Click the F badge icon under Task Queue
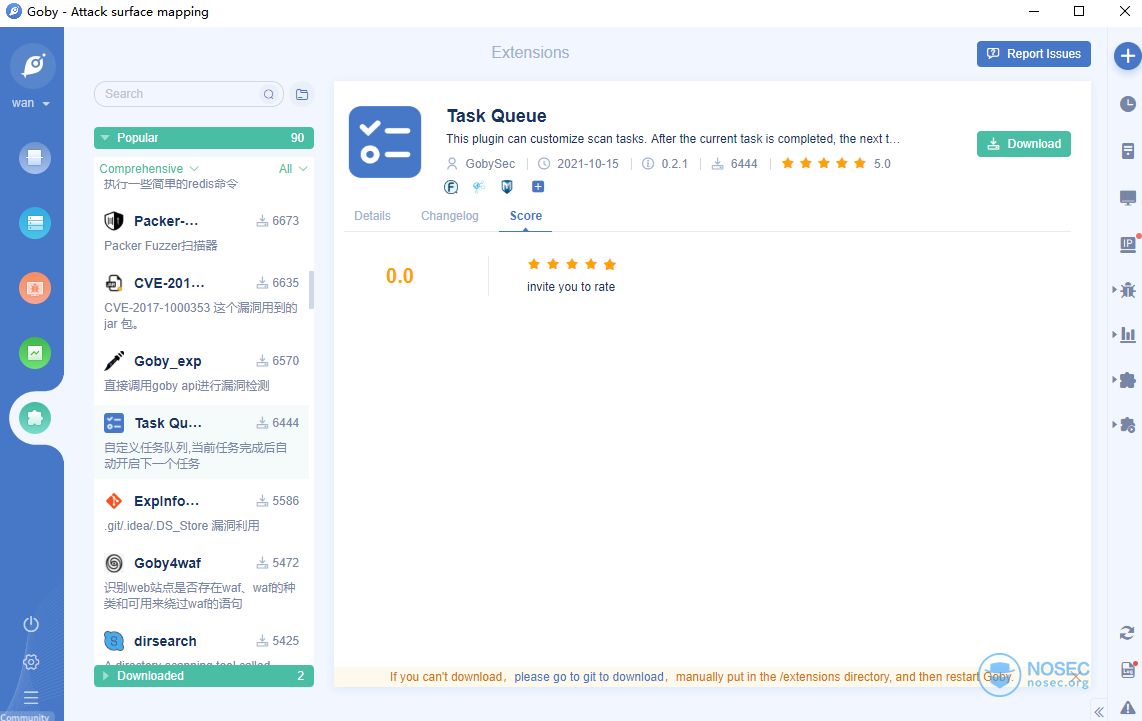The height and width of the screenshot is (721, 1142). [451, 187]
